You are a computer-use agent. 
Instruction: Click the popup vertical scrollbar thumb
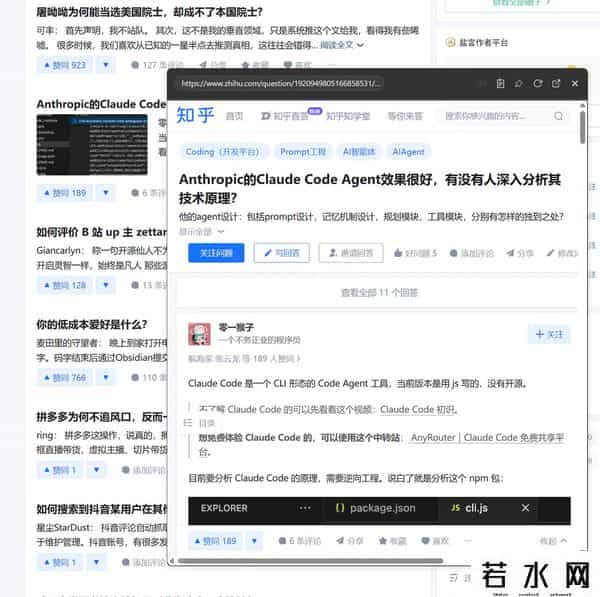click(582, 127)
